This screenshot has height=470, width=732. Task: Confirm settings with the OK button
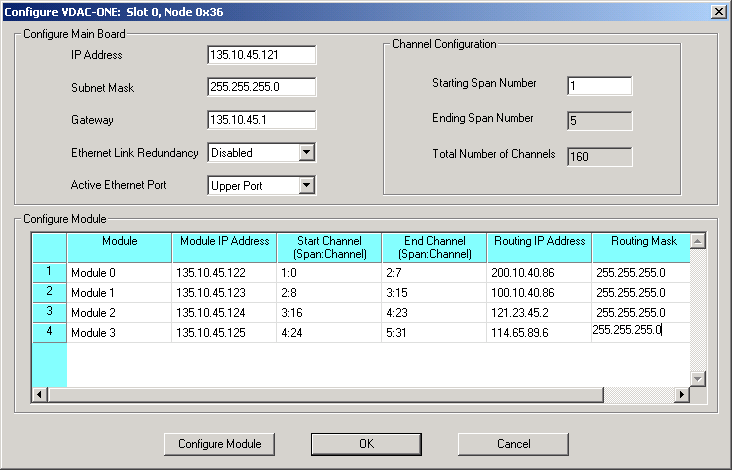pos(366,444)
